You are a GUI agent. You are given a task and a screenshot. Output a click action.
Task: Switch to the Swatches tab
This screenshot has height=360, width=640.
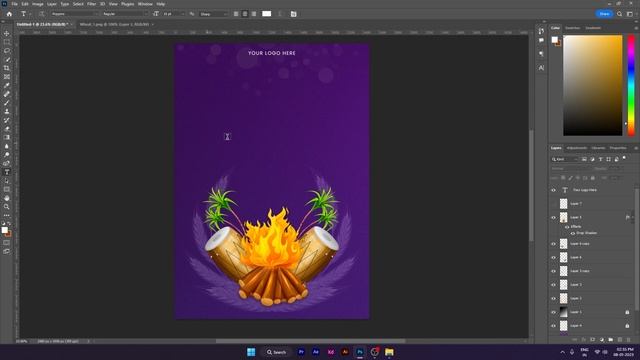pos(572,28)
